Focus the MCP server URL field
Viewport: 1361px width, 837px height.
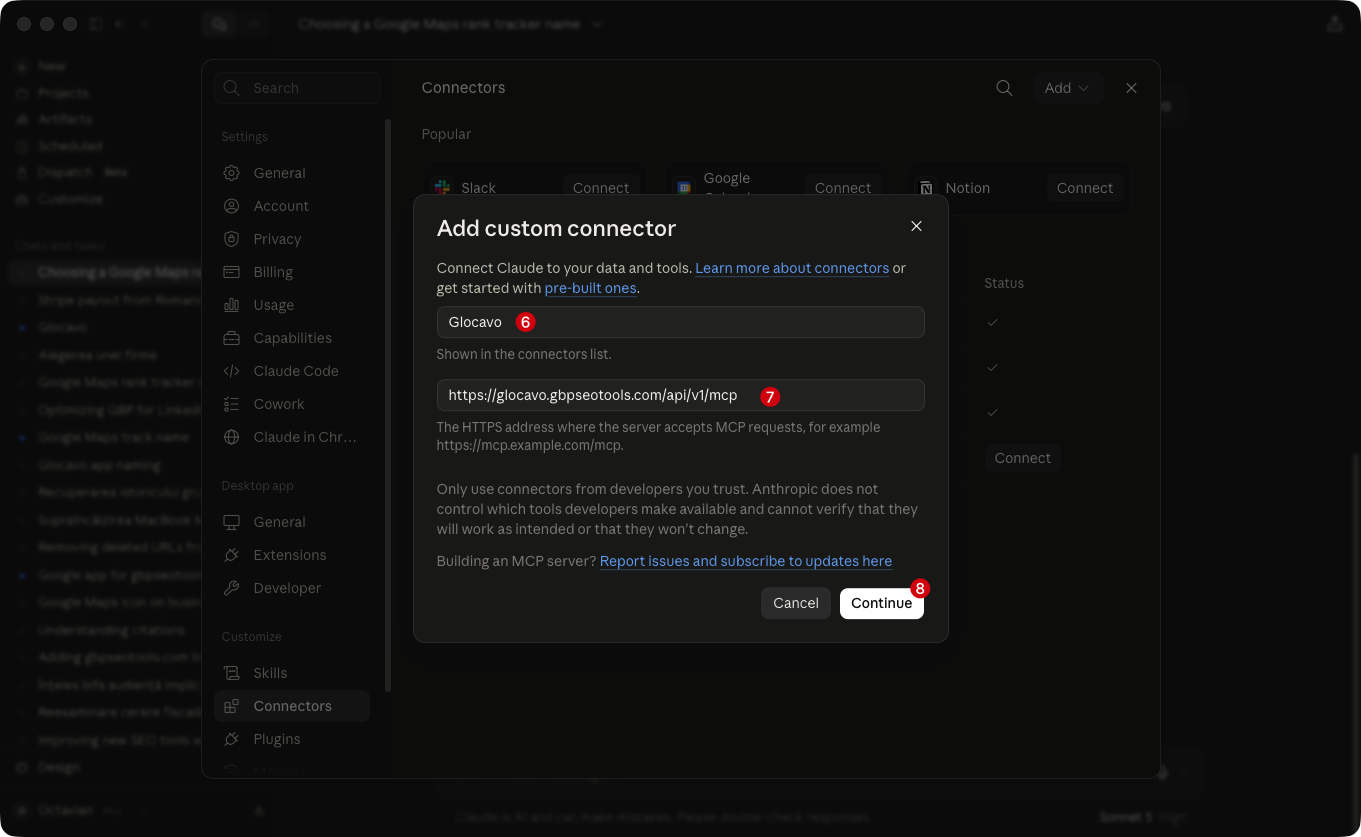click(x=681, y=395)
